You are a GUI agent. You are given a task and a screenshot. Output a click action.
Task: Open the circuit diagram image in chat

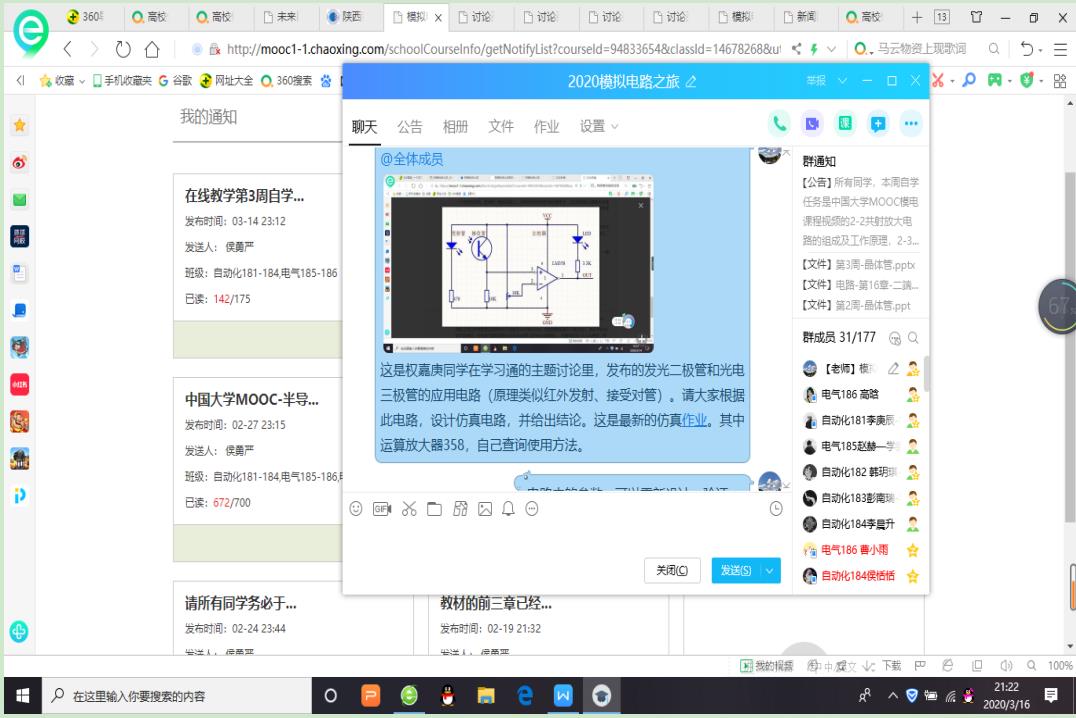click(517, 262)
